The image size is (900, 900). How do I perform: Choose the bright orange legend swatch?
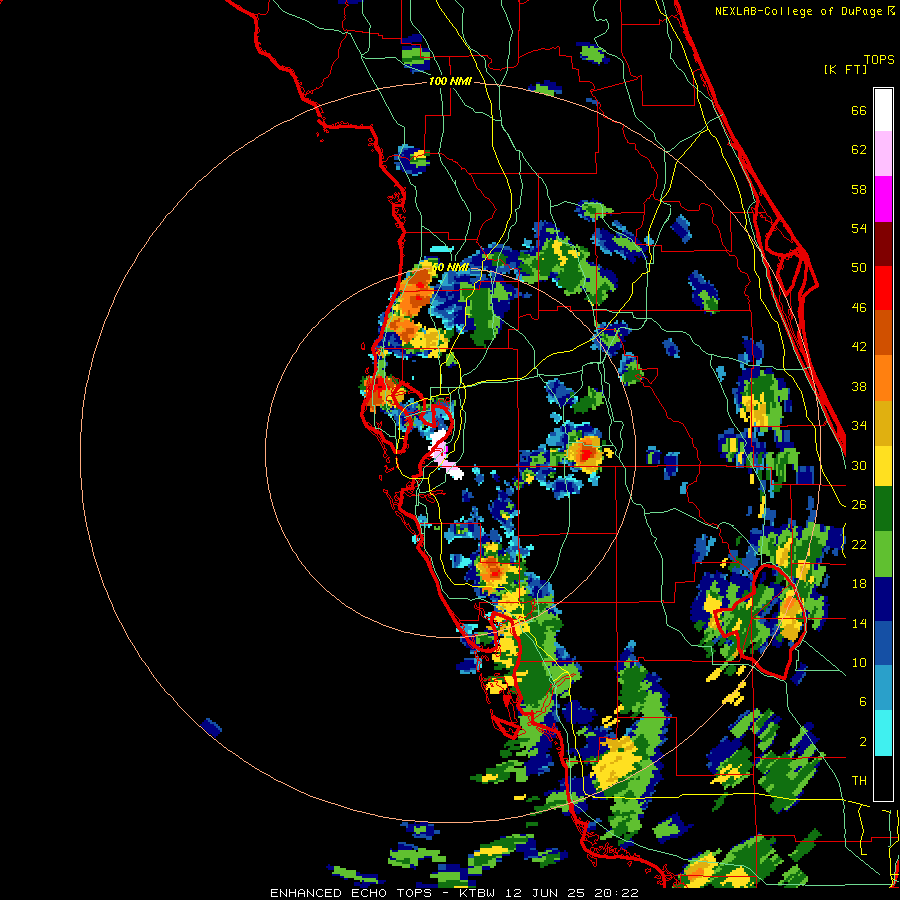click(883, 378)
